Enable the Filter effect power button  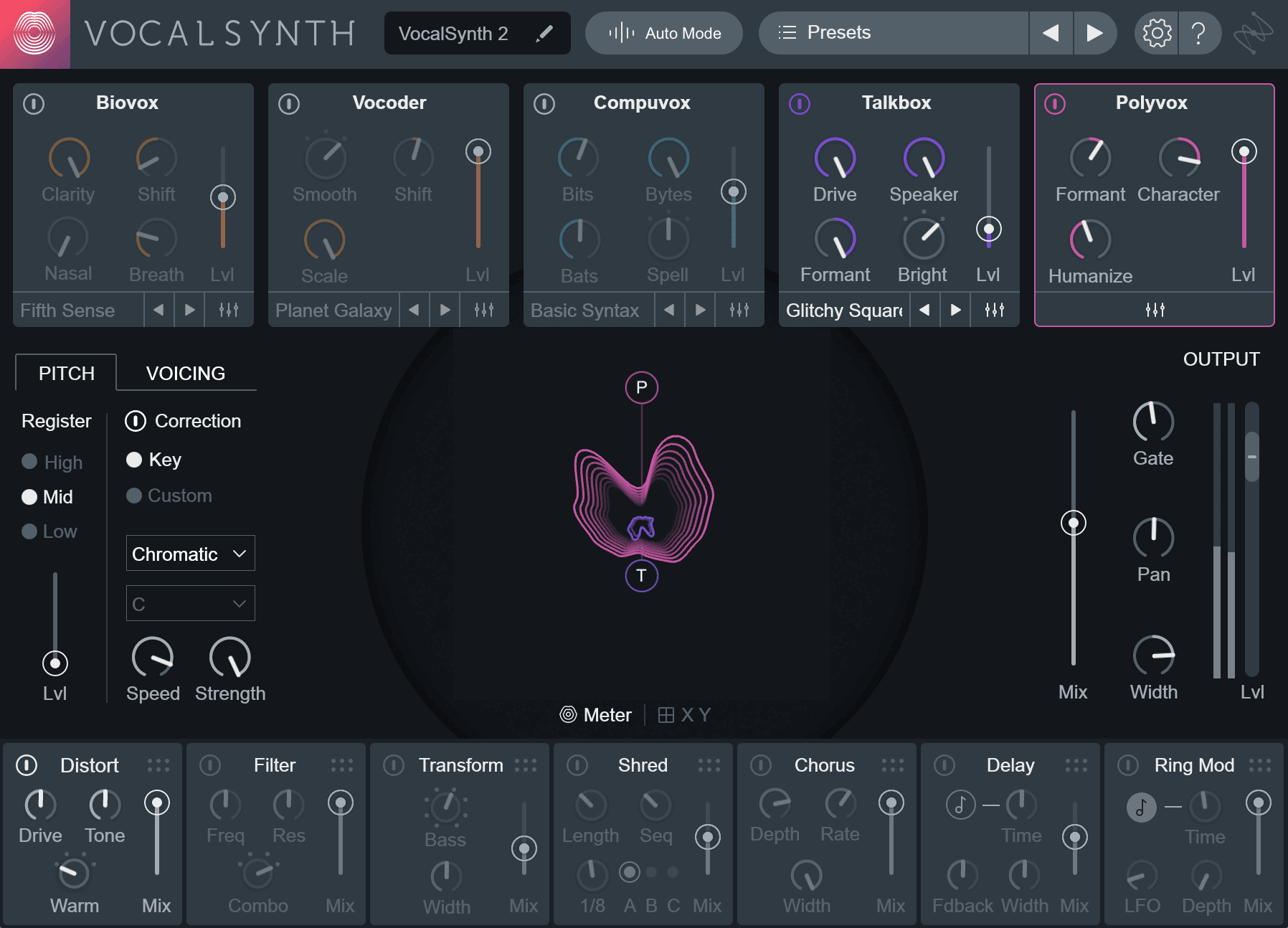click(210, 765)
